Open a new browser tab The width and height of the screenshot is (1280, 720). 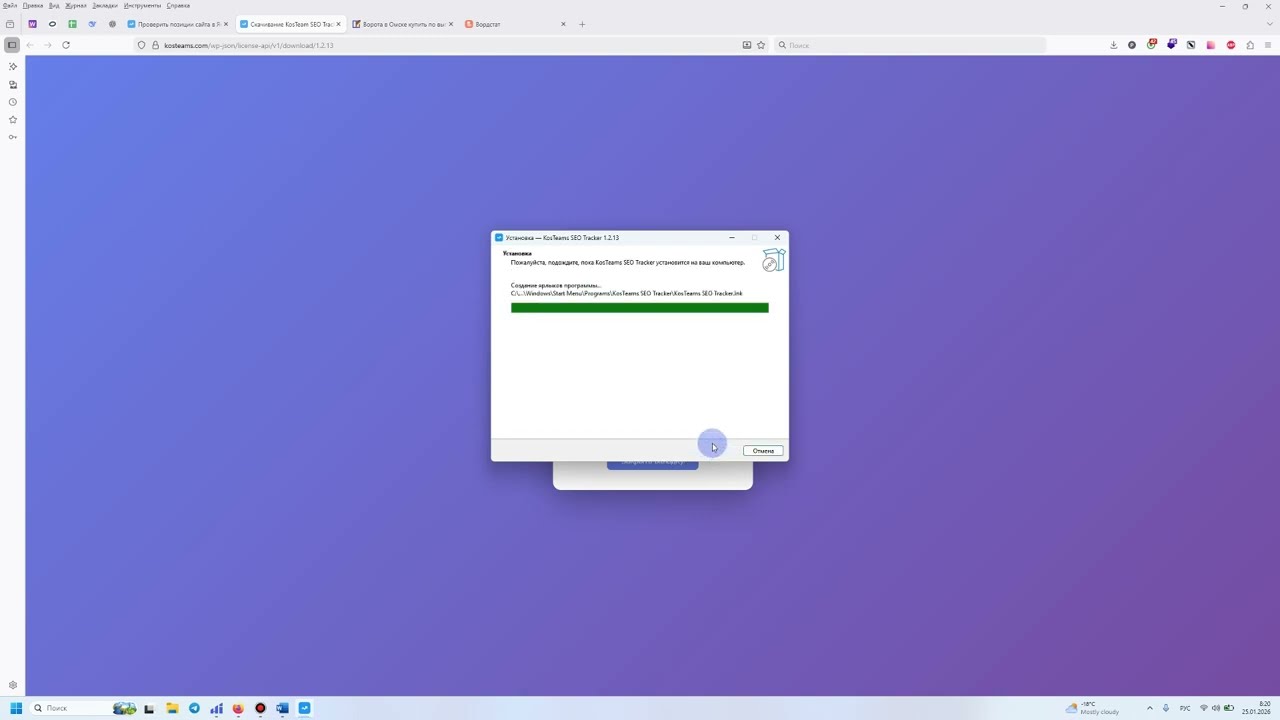pyautogui.click(x=582, y=24)
